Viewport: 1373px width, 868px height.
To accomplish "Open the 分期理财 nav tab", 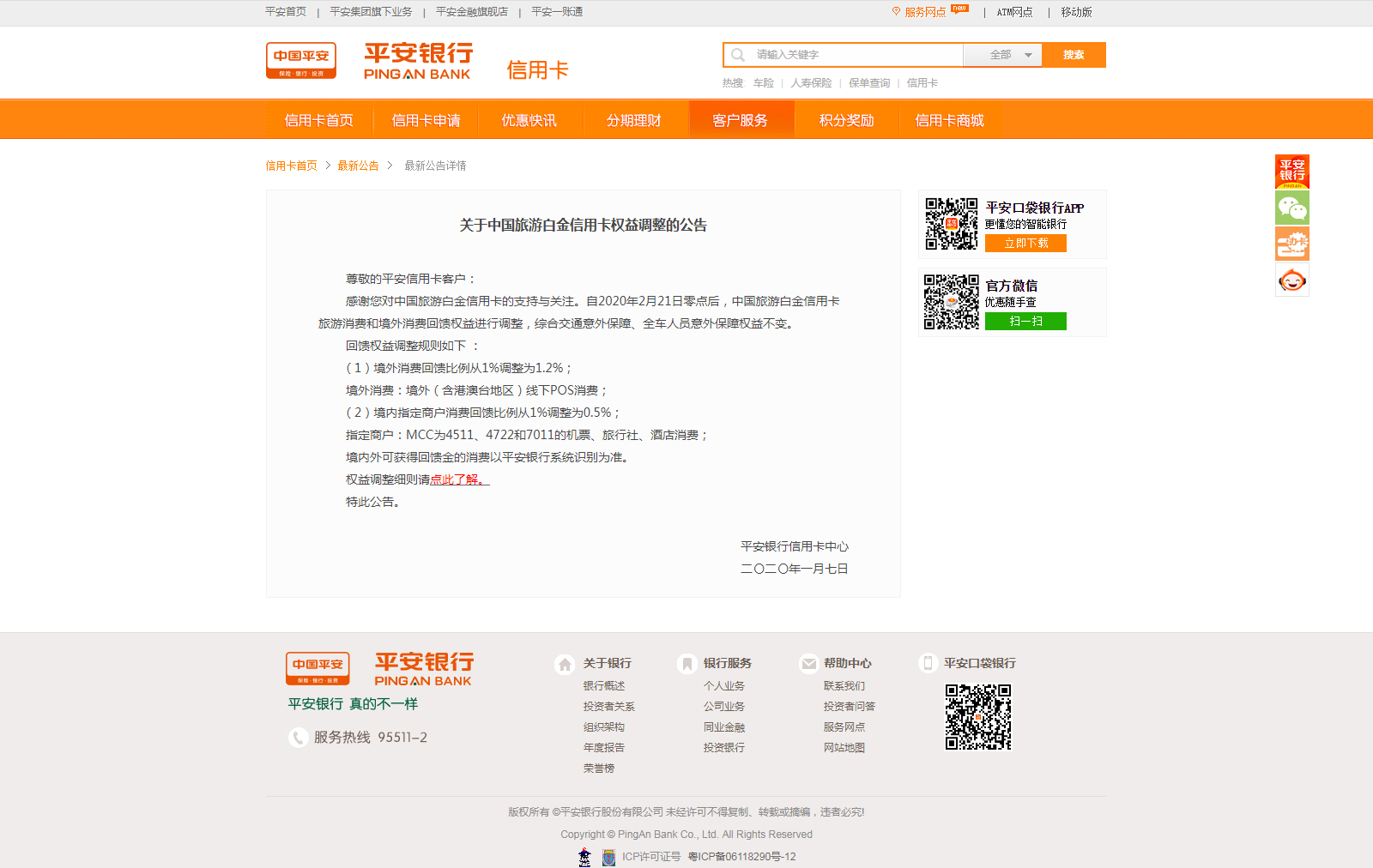I will (634, 120).
